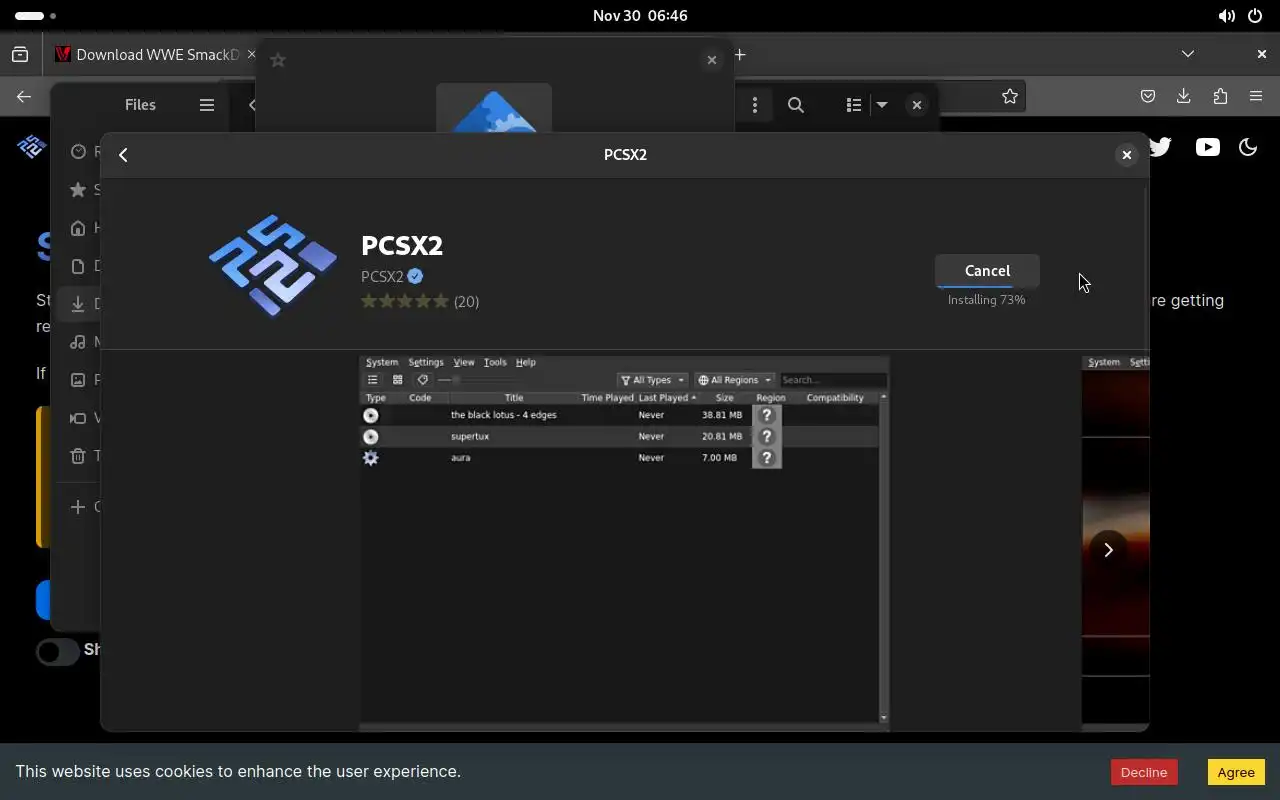The width and height of the screenshot is (1280, 800).
Task: Open YouTube link on website
Action: tap(1208, 147)
